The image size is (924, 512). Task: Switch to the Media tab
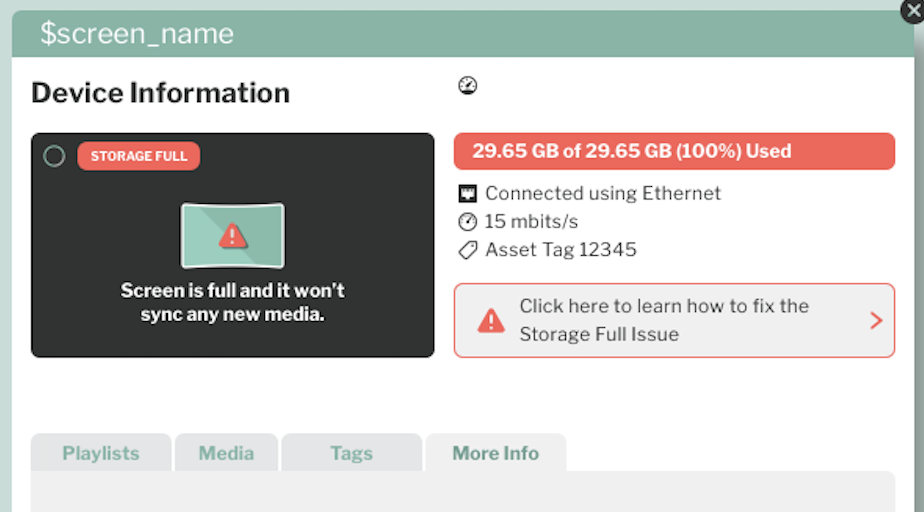tap(226, 452)
